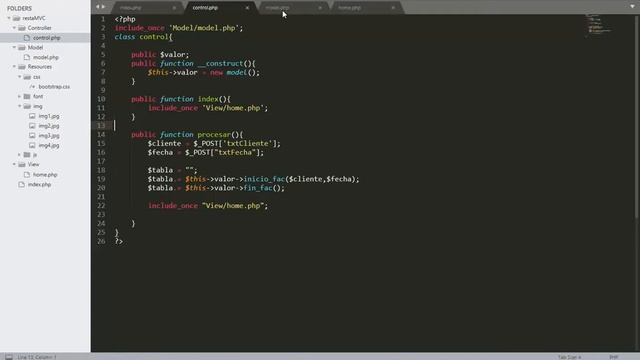Screen dimensions: 640x360
Task: Click the View folder icon
Action: tap(22, 164)
